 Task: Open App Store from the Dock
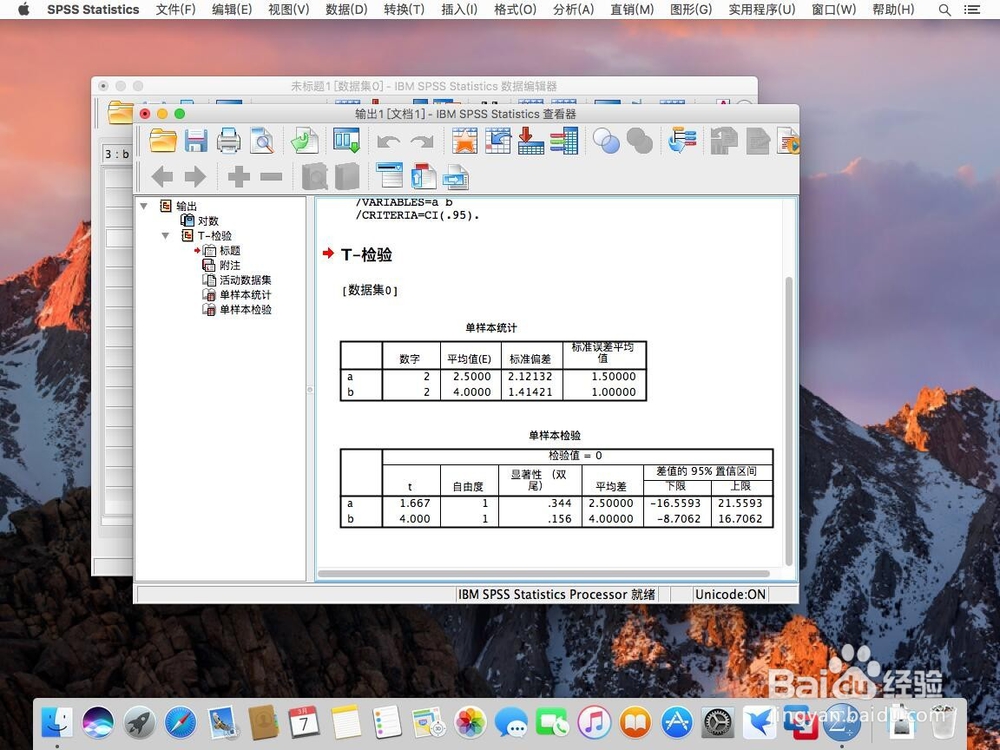pyautogui.click(x=677, y=722)
